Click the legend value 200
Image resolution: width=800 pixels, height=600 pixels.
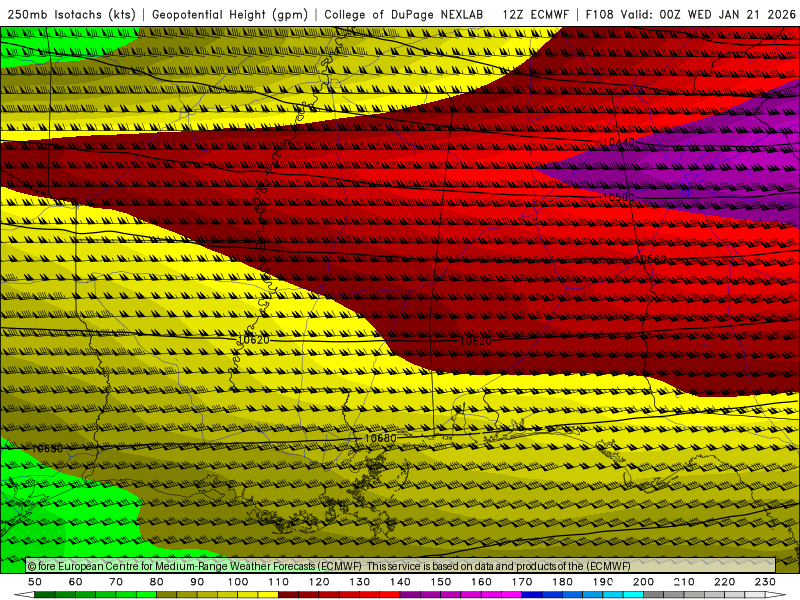643,582
